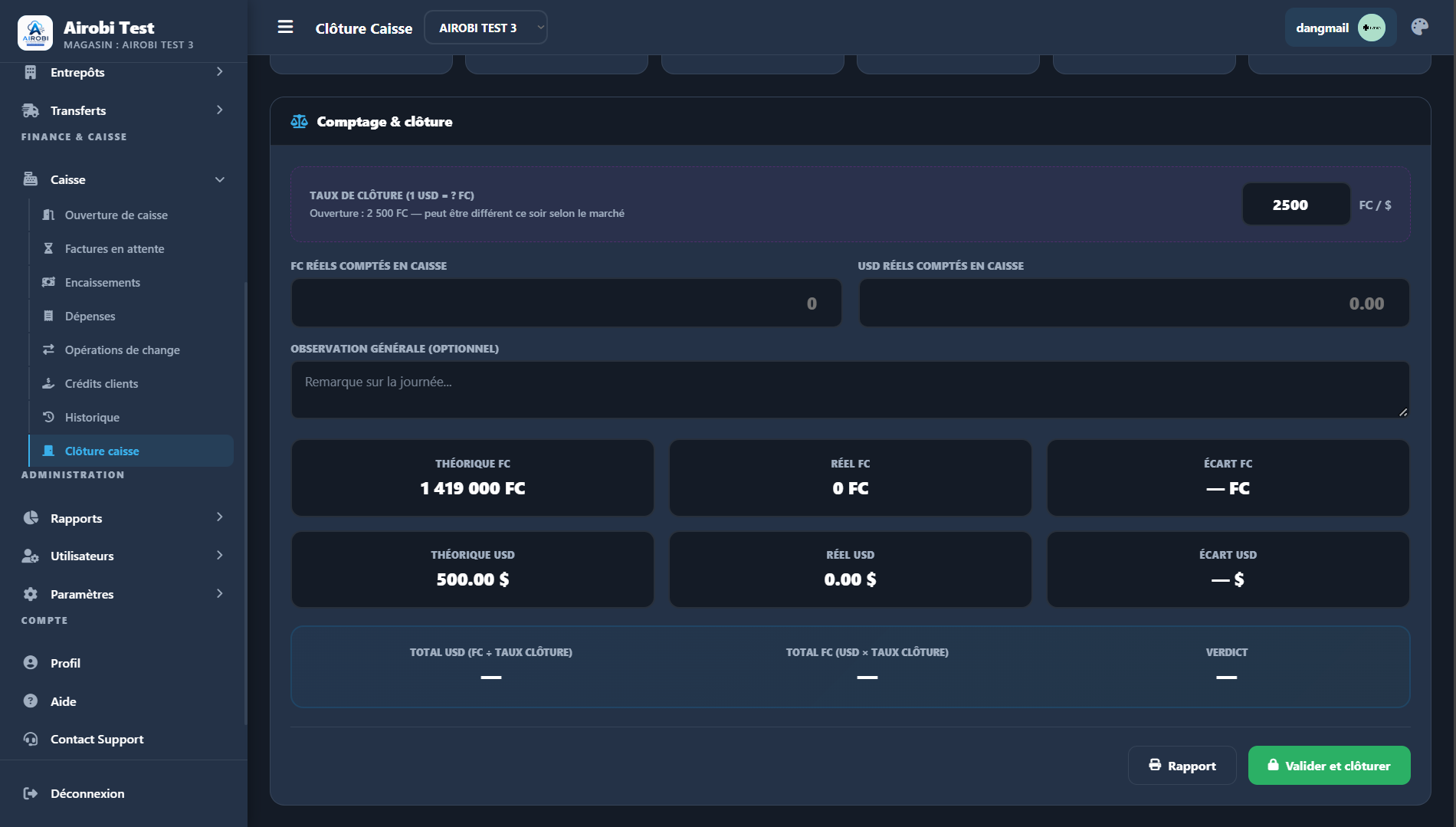Click the Historique clock icon
The width and height of the screenshot is (1456, 827).
[x=48, y=417]
